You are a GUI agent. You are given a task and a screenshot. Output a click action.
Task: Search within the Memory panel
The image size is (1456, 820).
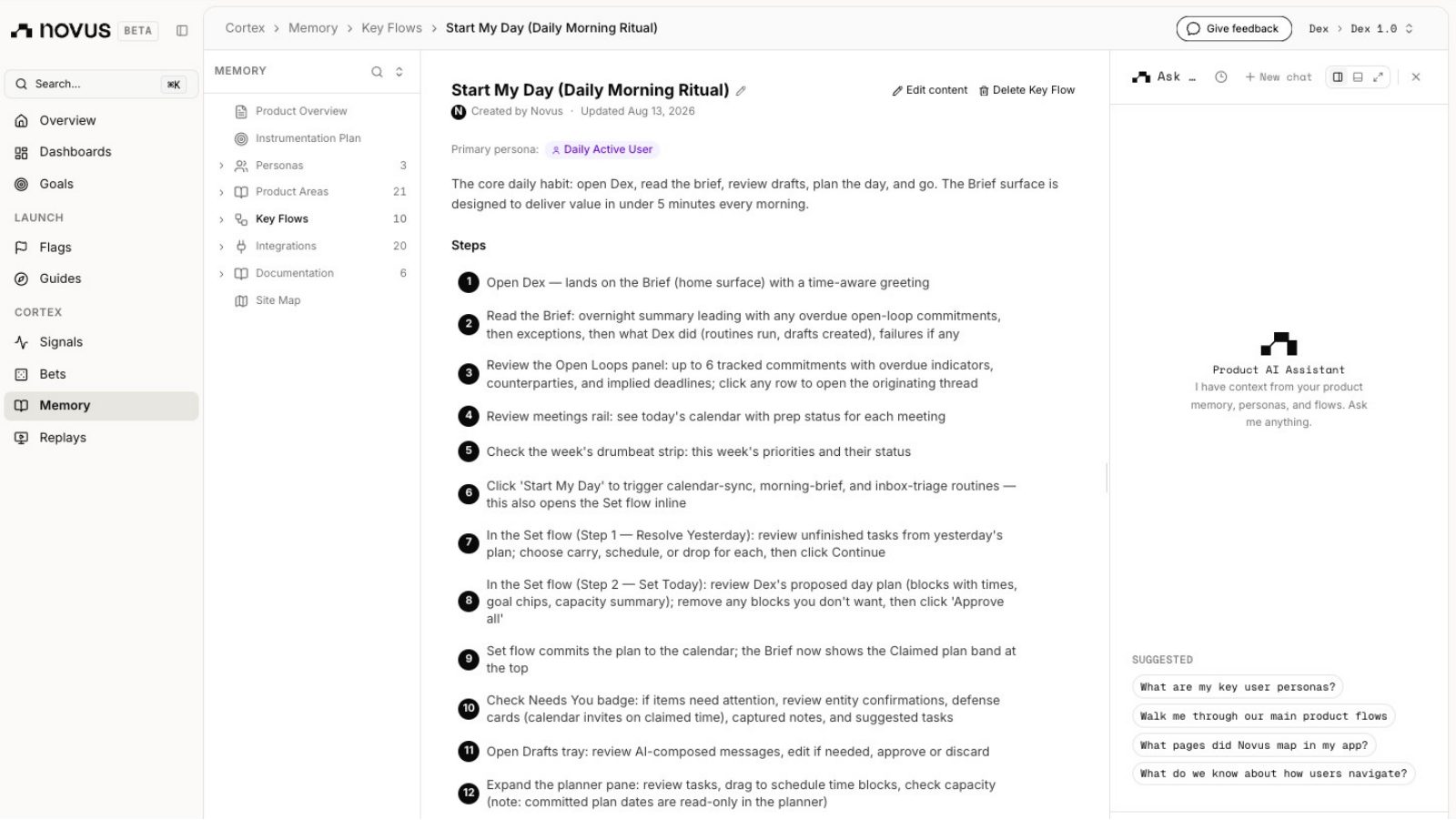pos(377,72)
